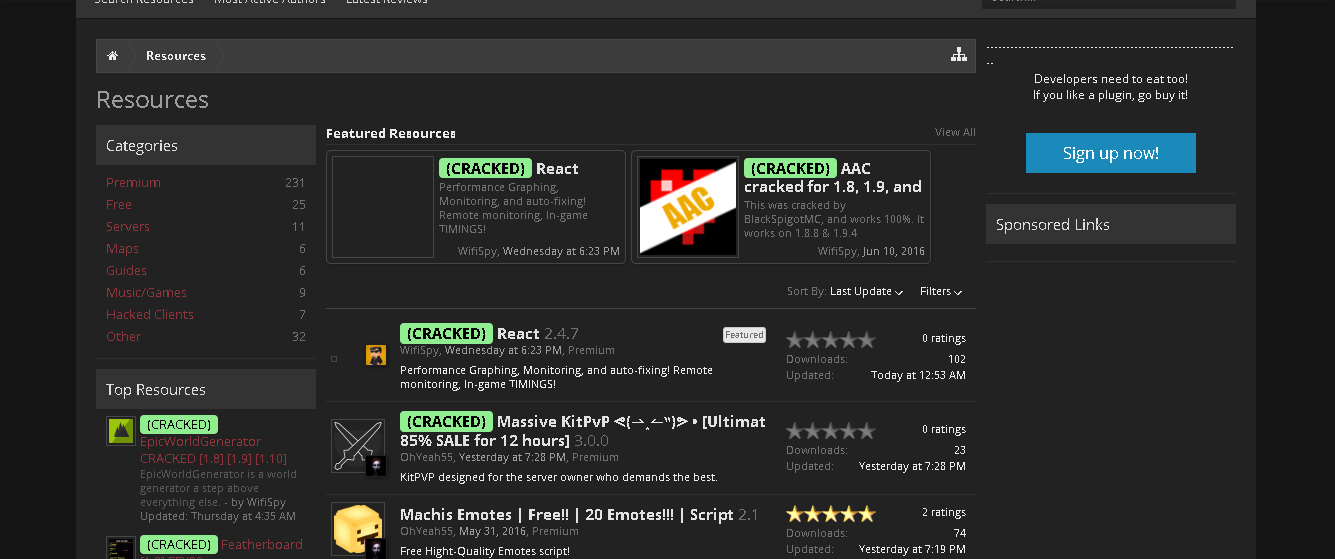Image resolution: width=1335 pixels, height=559 pixels.
Task: Open the crossed swords Massive KitPvP icon
Action: pyautogui.click(x=358, y=446)
